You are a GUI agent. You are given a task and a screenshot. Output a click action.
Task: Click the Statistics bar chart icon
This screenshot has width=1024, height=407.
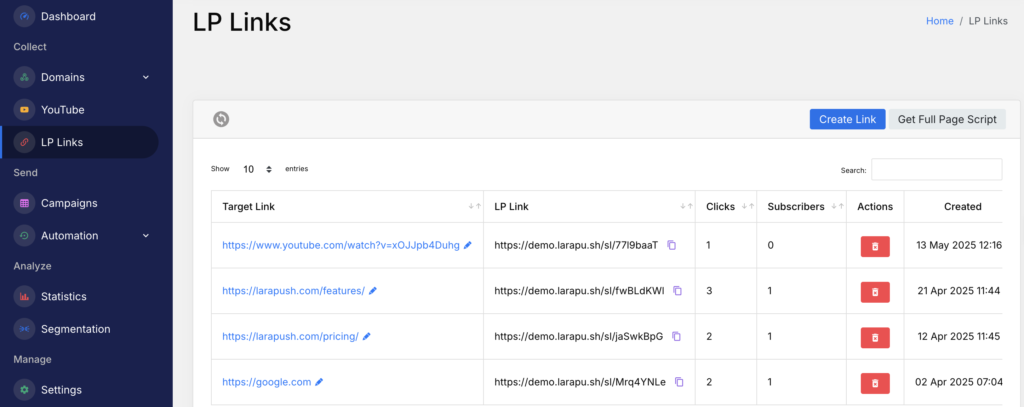[24, 297]
